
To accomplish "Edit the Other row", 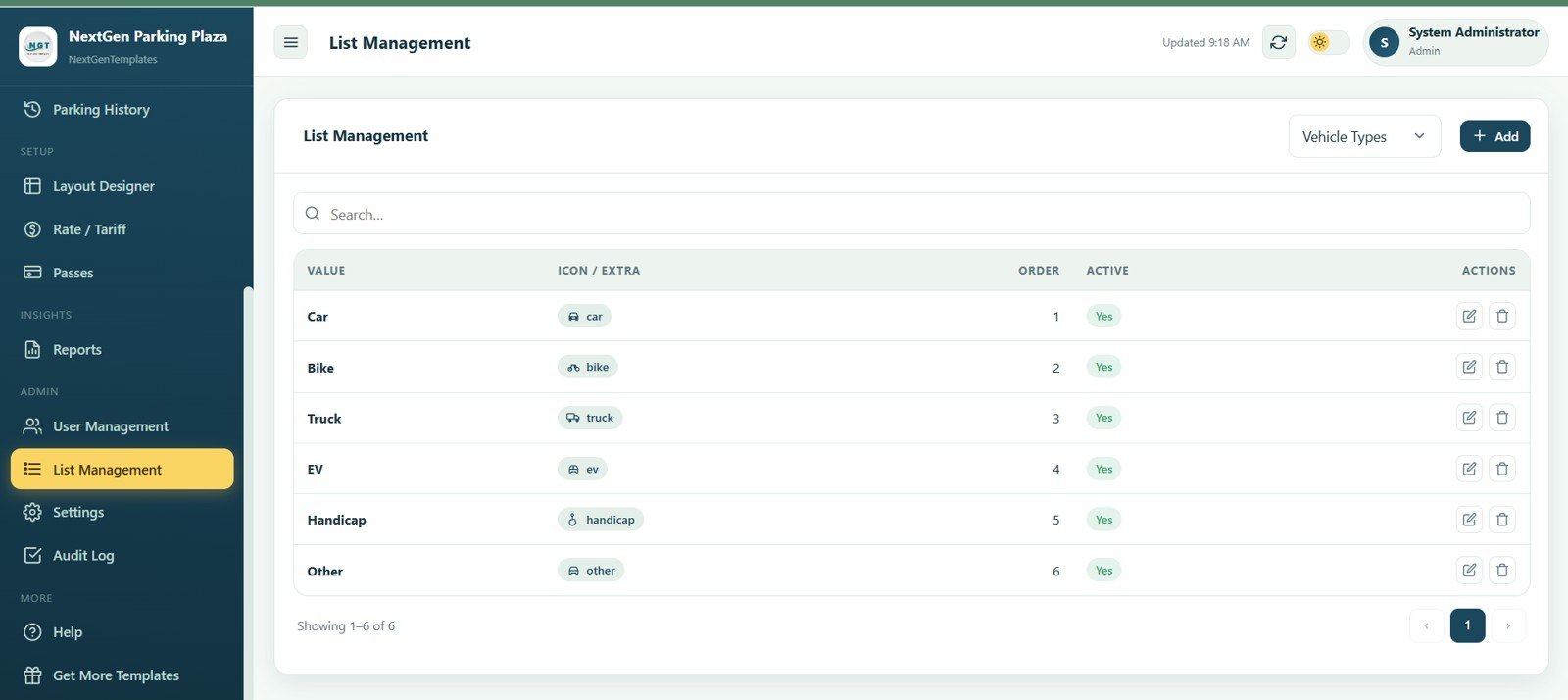I will [x=1469, y=570].
